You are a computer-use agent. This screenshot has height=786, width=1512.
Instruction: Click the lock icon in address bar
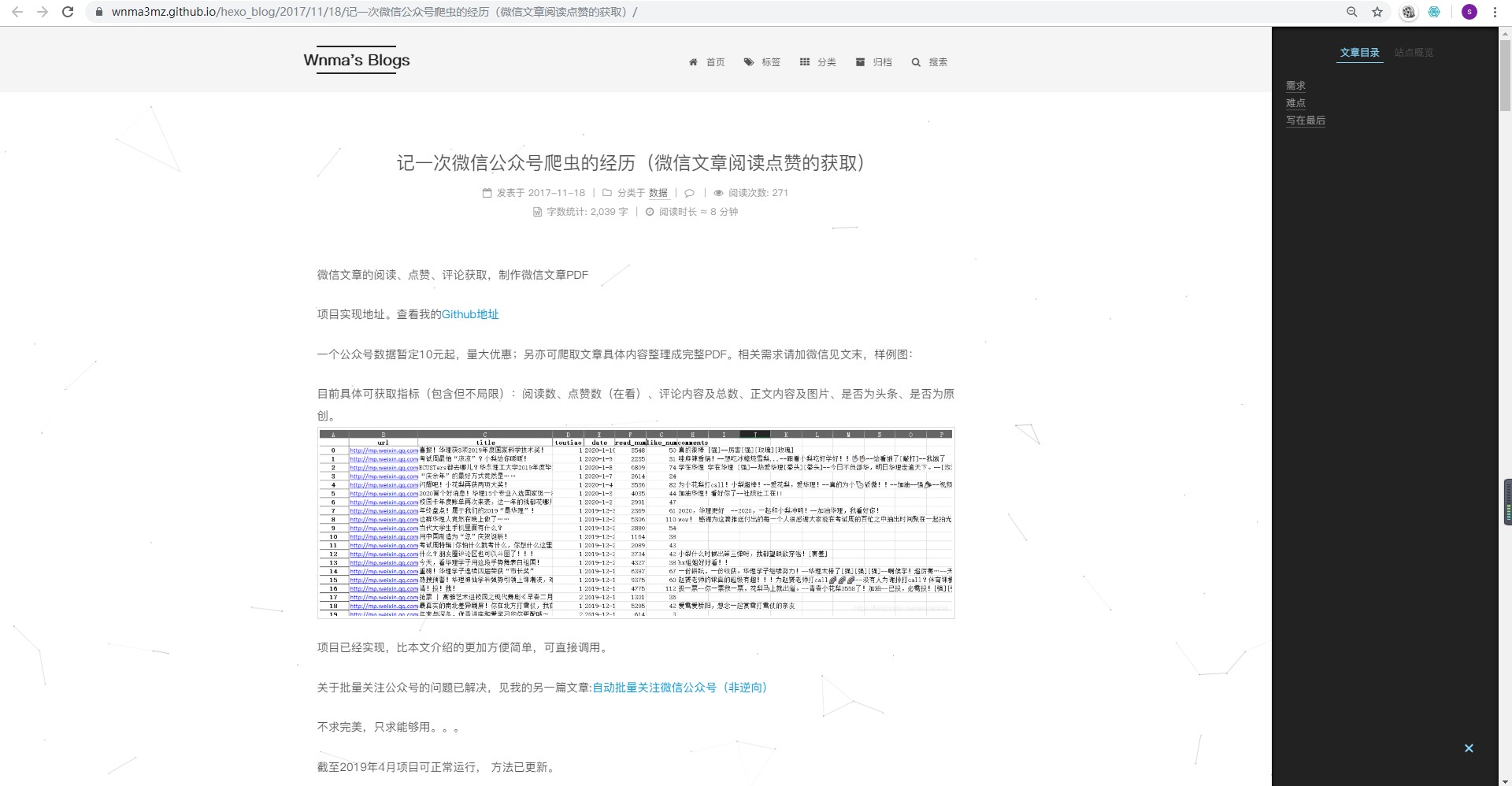(x=99, y=12)
